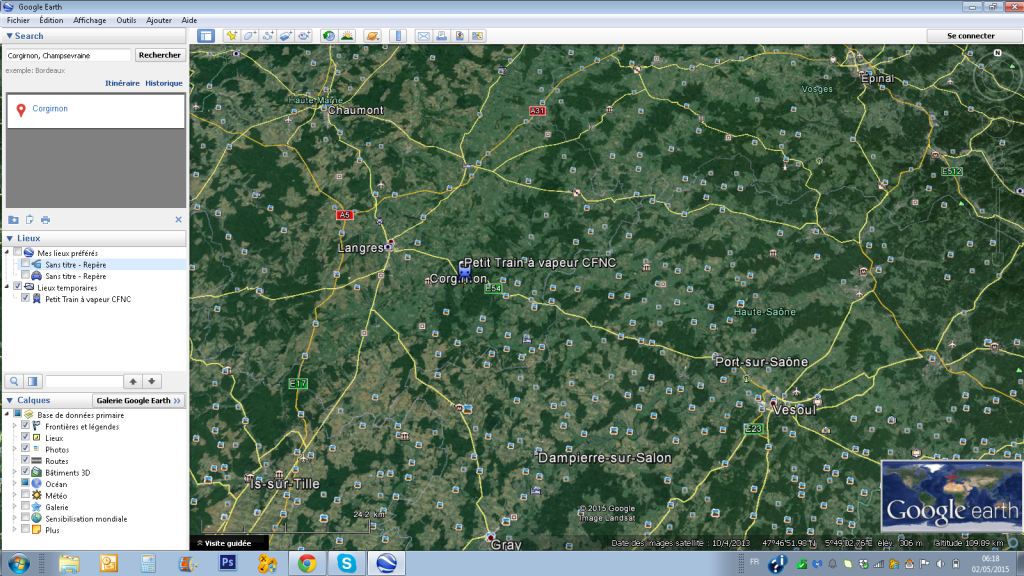
Task: Click the add placemark toolbar icon
Action: (x=231, y=36)
